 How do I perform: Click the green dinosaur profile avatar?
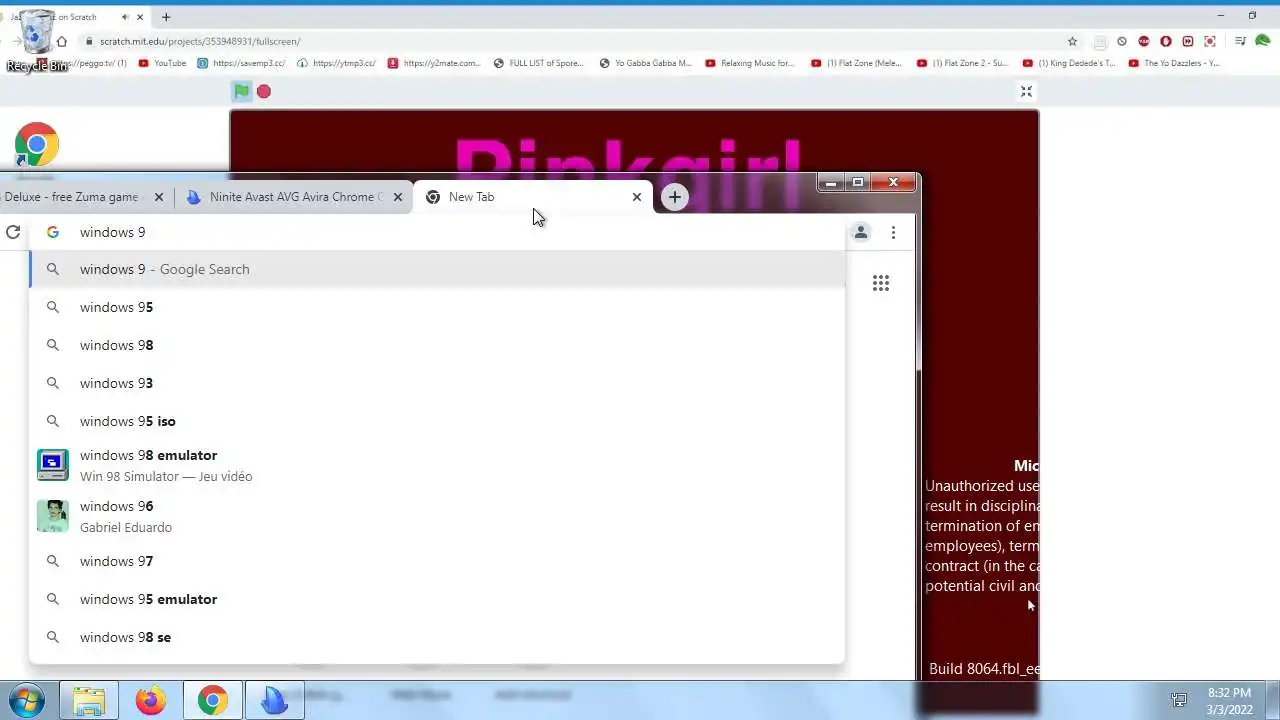pos(1262,41)
